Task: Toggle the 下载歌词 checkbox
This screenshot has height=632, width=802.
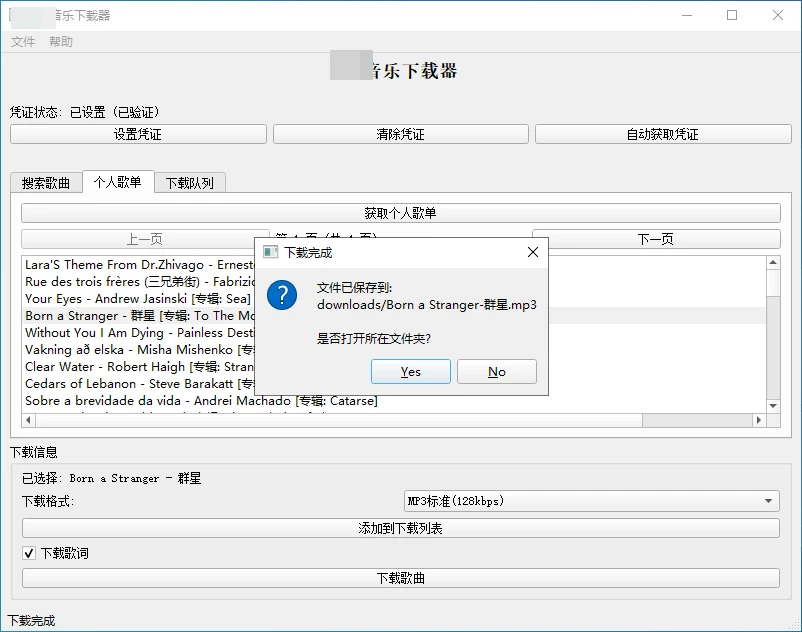Action: [29, 553]
